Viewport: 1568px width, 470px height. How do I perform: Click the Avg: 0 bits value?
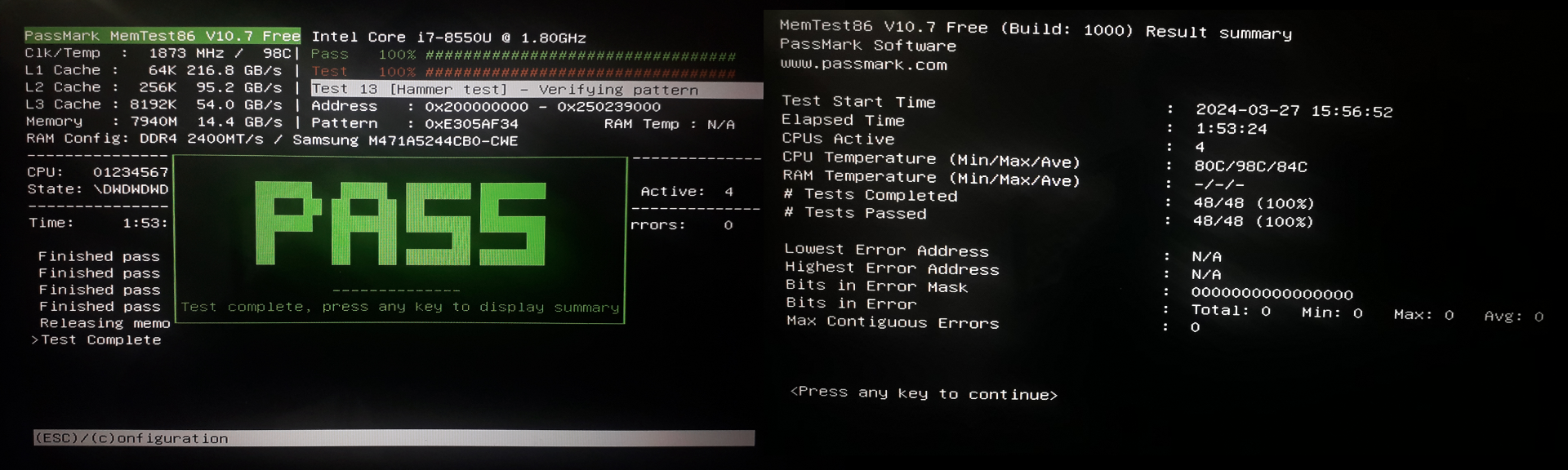tap(1513, 316)
